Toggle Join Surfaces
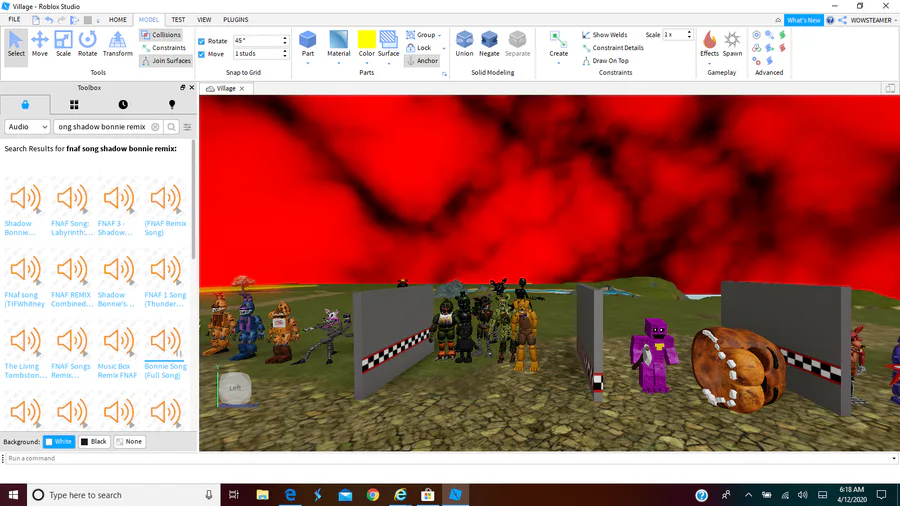The width and height of the screenshot is (900, 506). (166, 61)
